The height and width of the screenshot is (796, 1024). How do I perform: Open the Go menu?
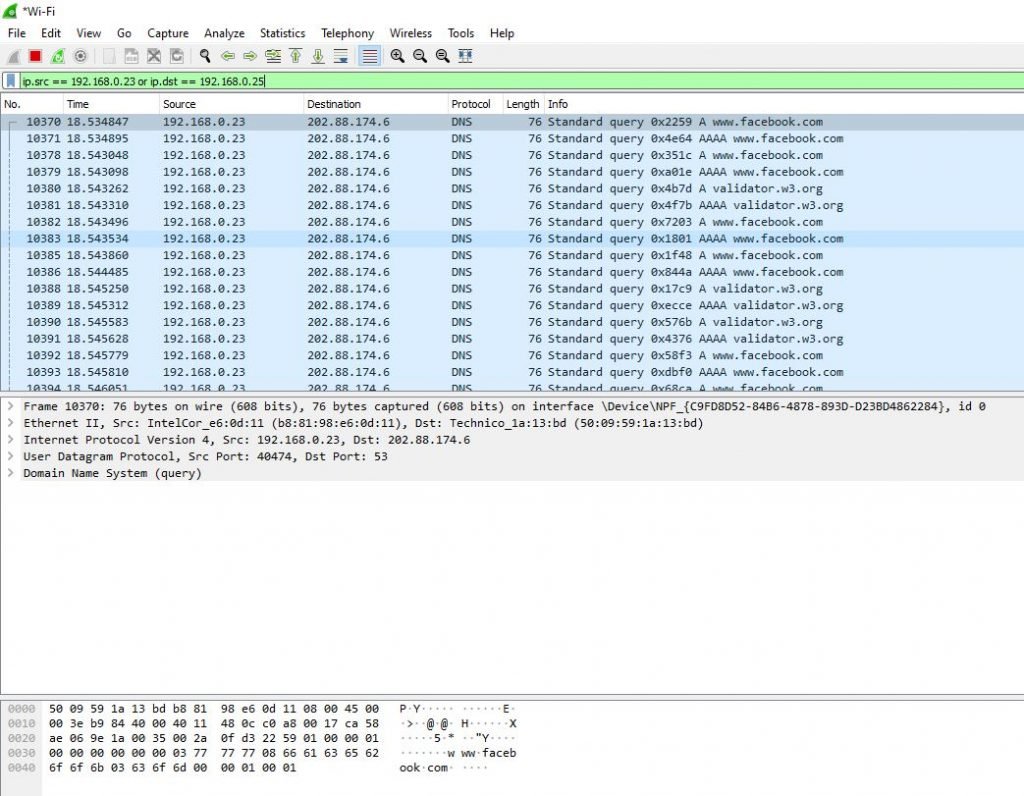coord(124,33)
